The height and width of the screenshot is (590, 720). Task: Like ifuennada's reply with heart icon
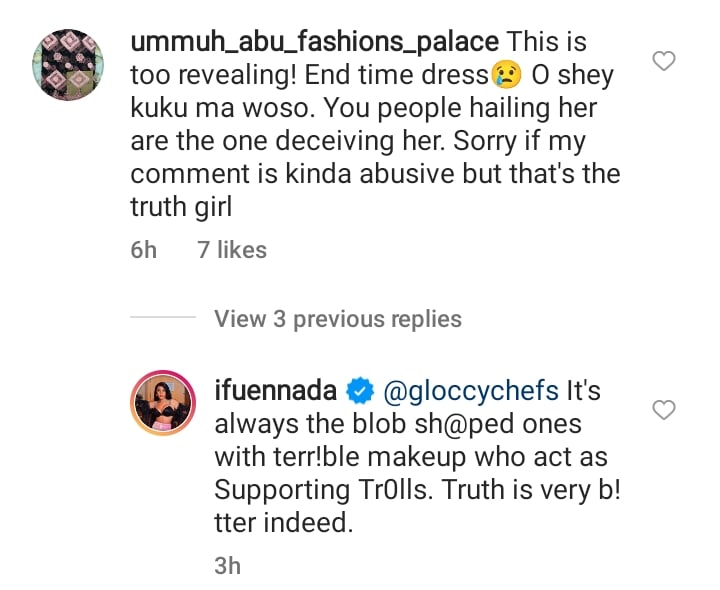pyautogui.click(x=664, y=409)
